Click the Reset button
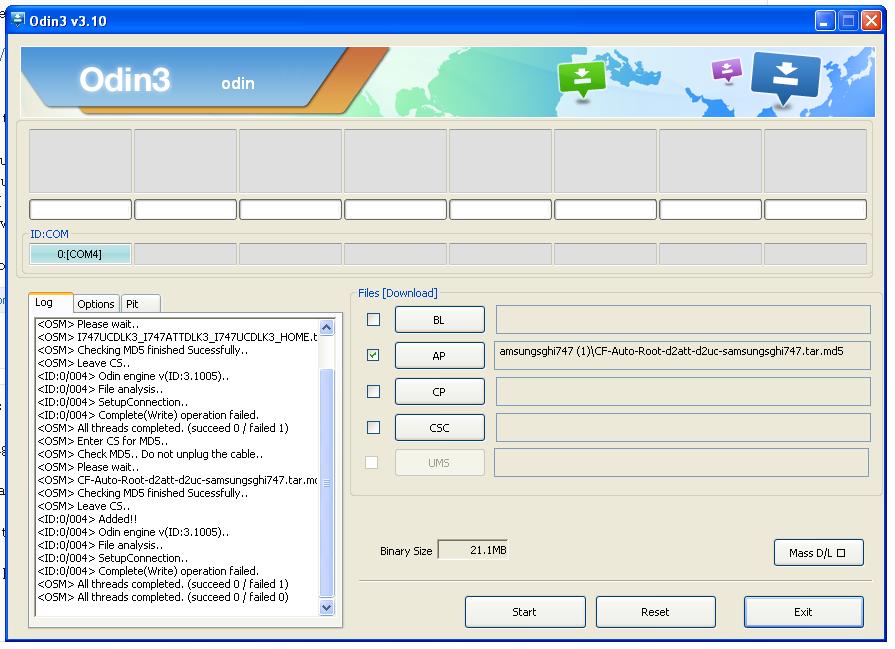Image resolution: width=895 pixels, height=649 pixels. [x=656, y=612]
